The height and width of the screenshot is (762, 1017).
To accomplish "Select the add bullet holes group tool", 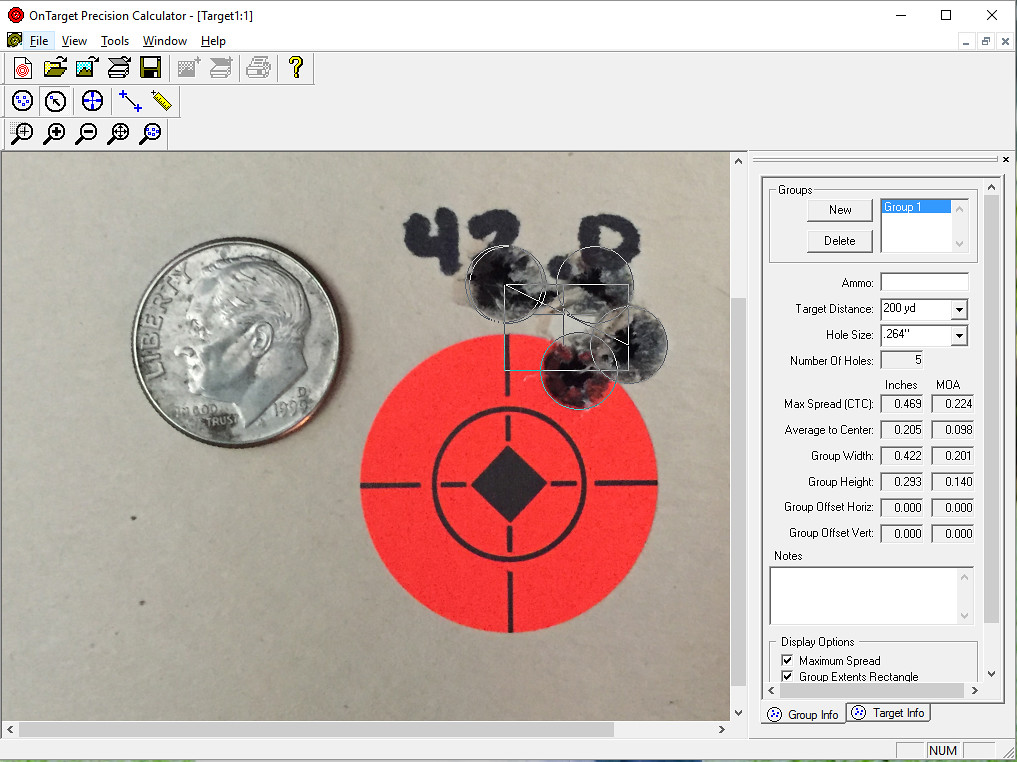I will pos(23,101).
